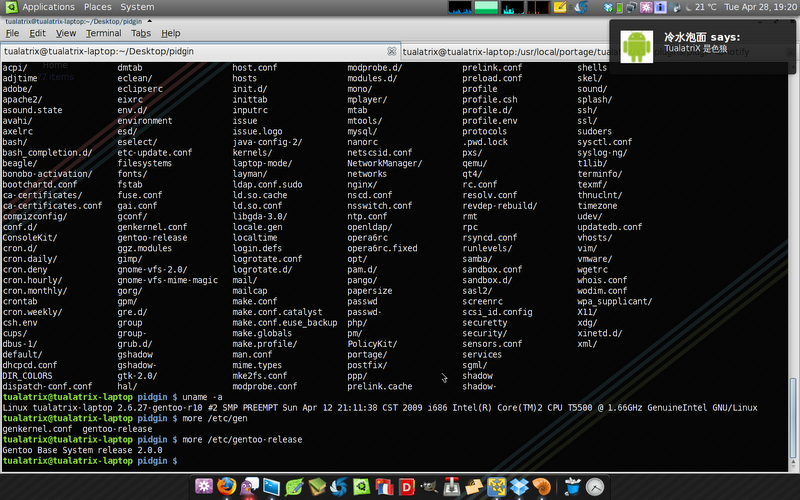
Task: Launch Firefox from the bottom dock
Action: [x=228, y=487]
